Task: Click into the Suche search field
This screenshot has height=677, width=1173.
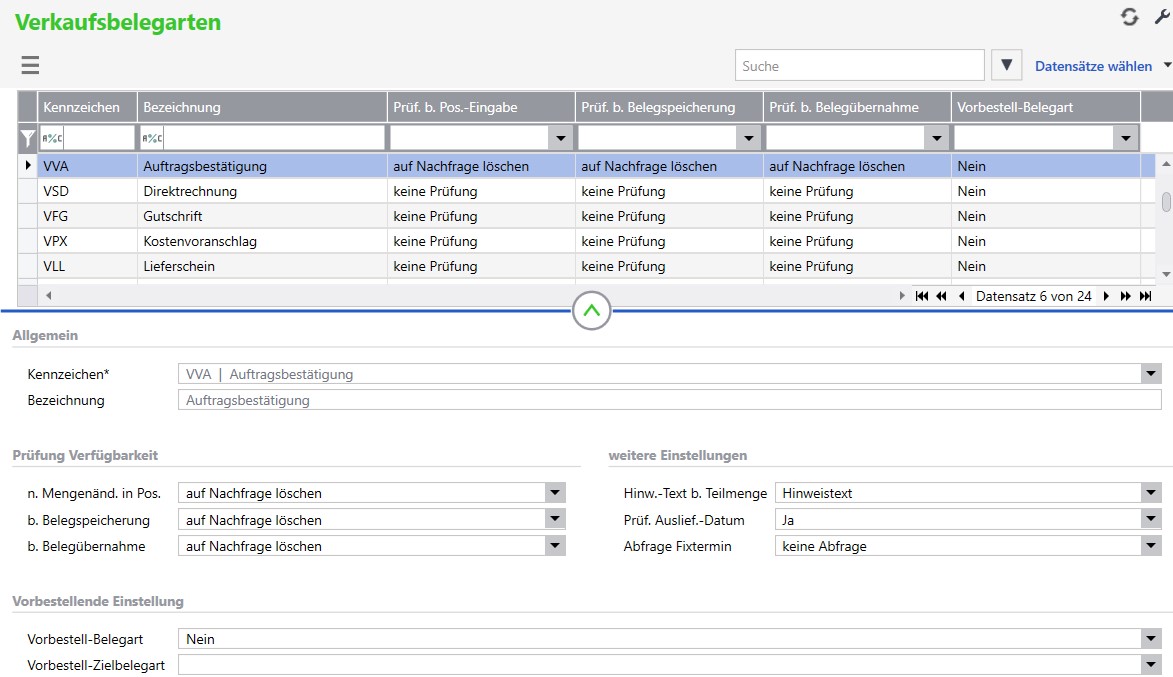Action: (860, 66)
